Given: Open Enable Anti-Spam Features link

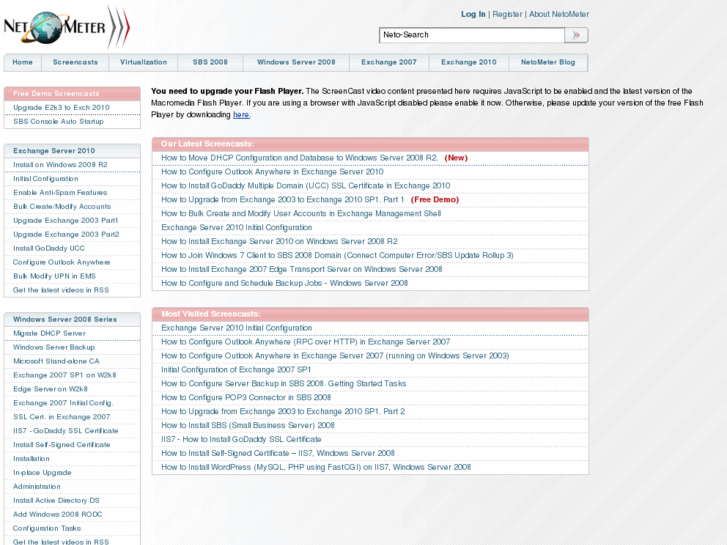Looking at the screenshot, I should (60, 192).
